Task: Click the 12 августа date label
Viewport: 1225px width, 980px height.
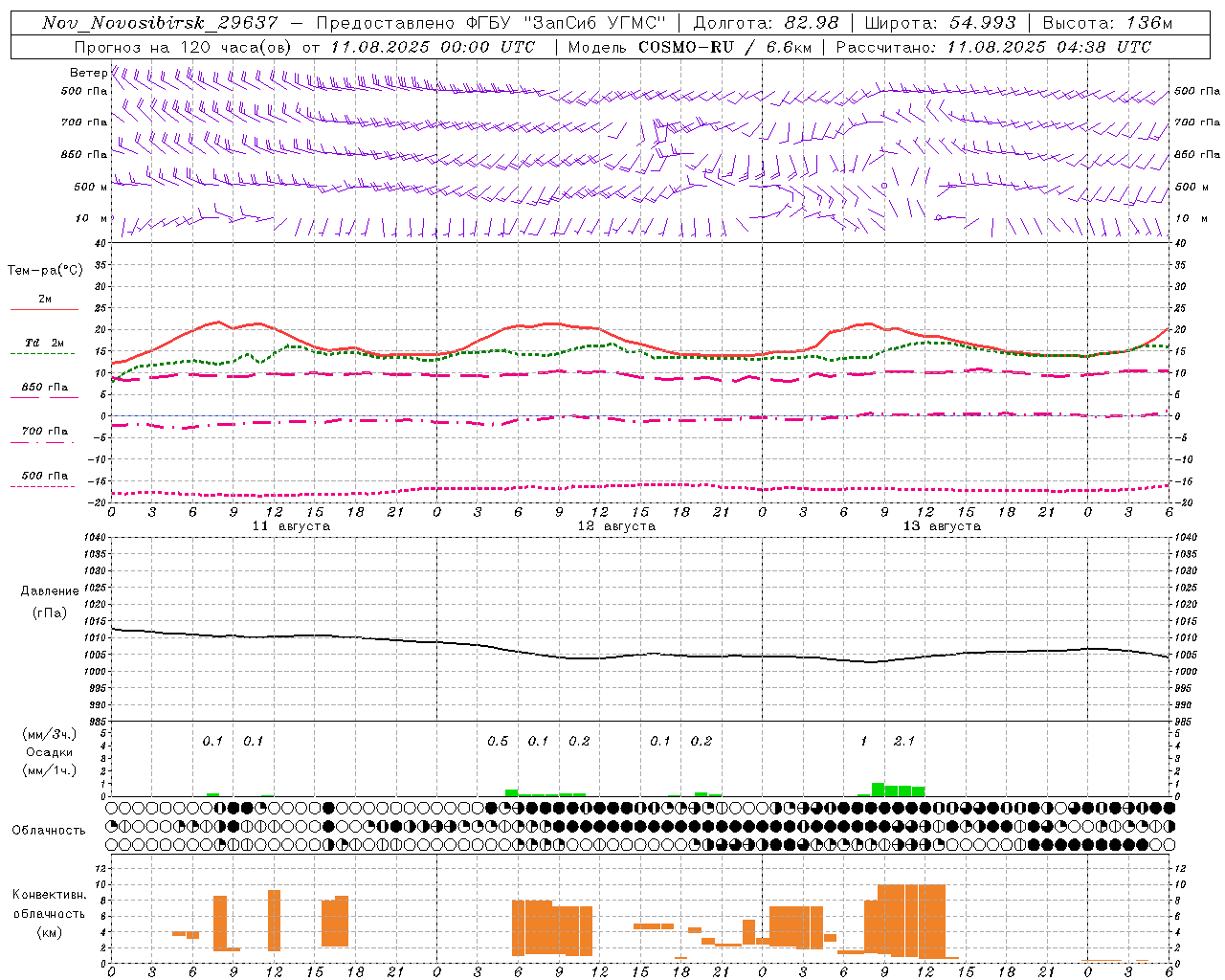Action: 616,526
